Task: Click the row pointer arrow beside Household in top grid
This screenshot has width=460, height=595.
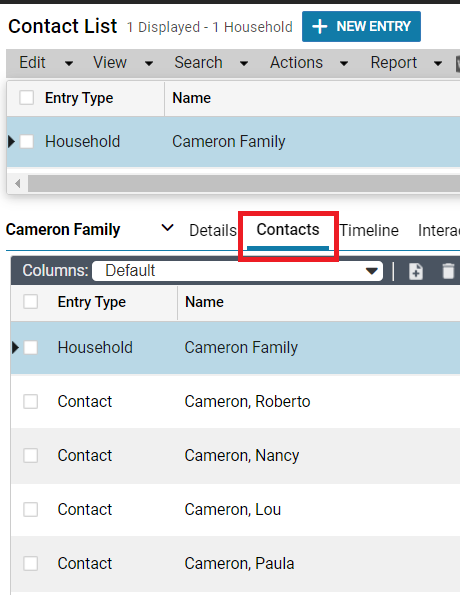Action: click(11, 142)
